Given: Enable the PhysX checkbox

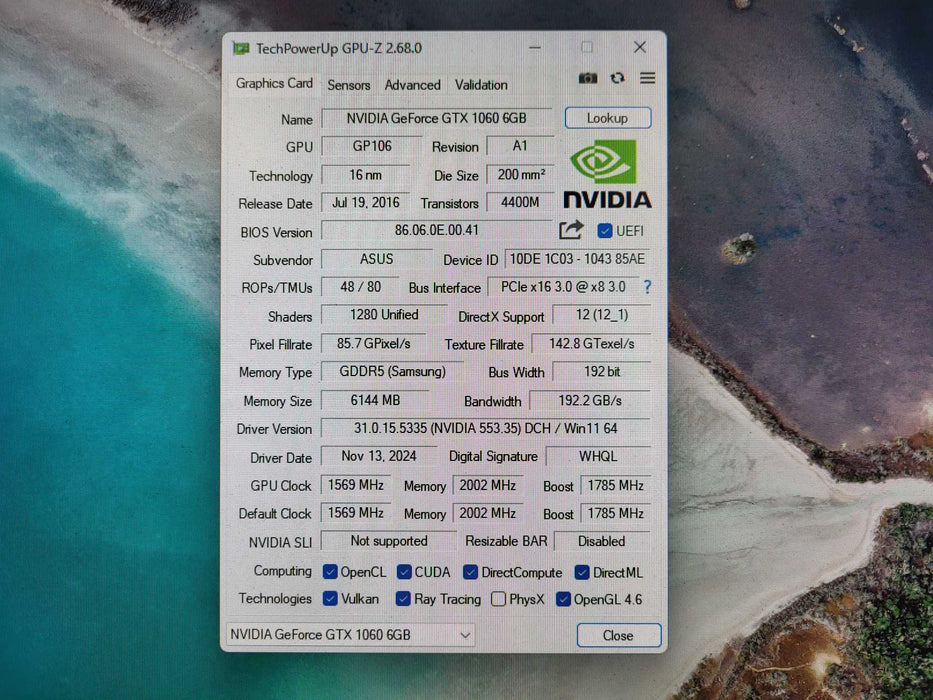Looking at the screenshot, I should click(x=499, y=599).
